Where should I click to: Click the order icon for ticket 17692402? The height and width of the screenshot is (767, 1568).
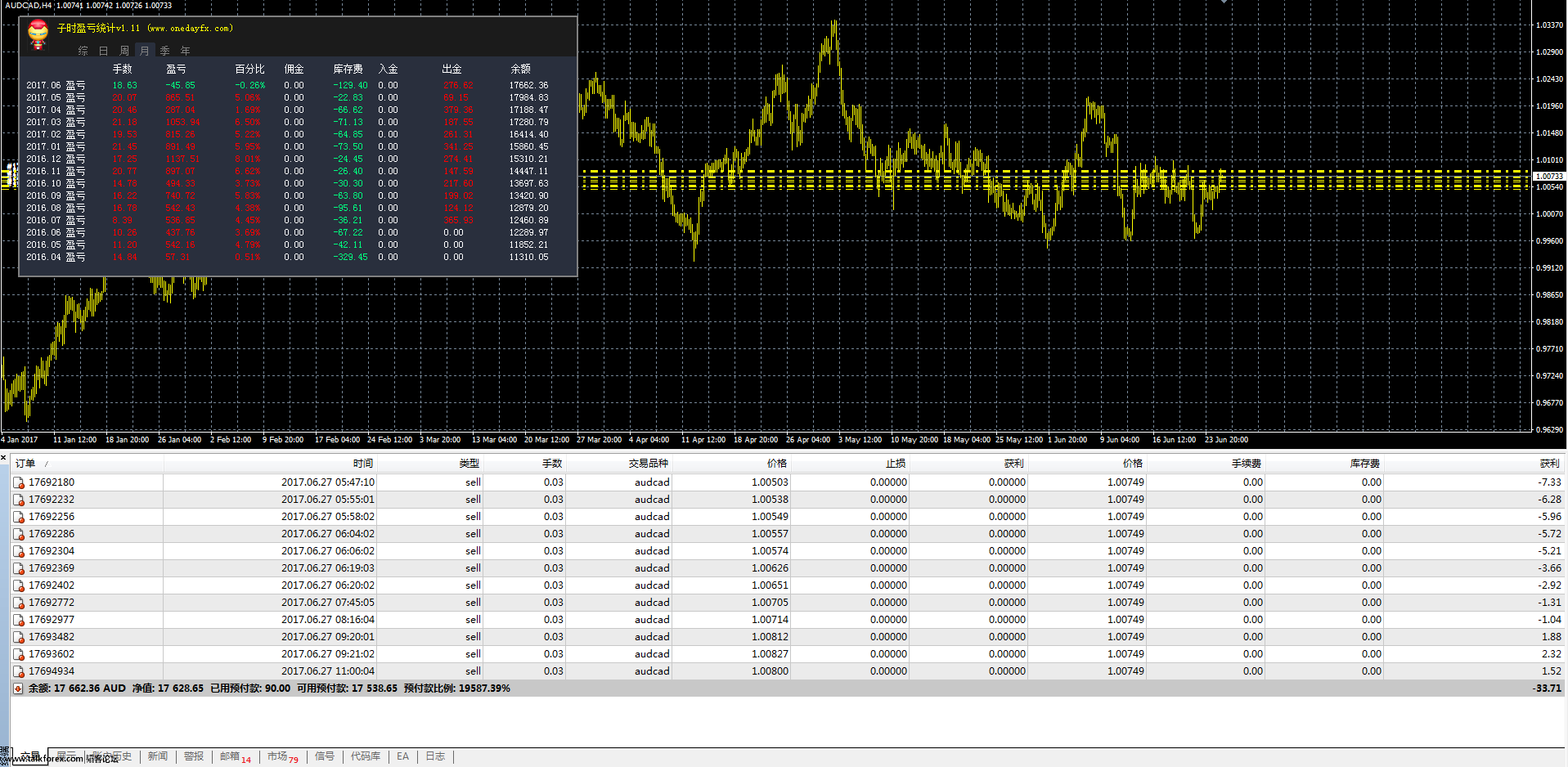pos(19,585)
